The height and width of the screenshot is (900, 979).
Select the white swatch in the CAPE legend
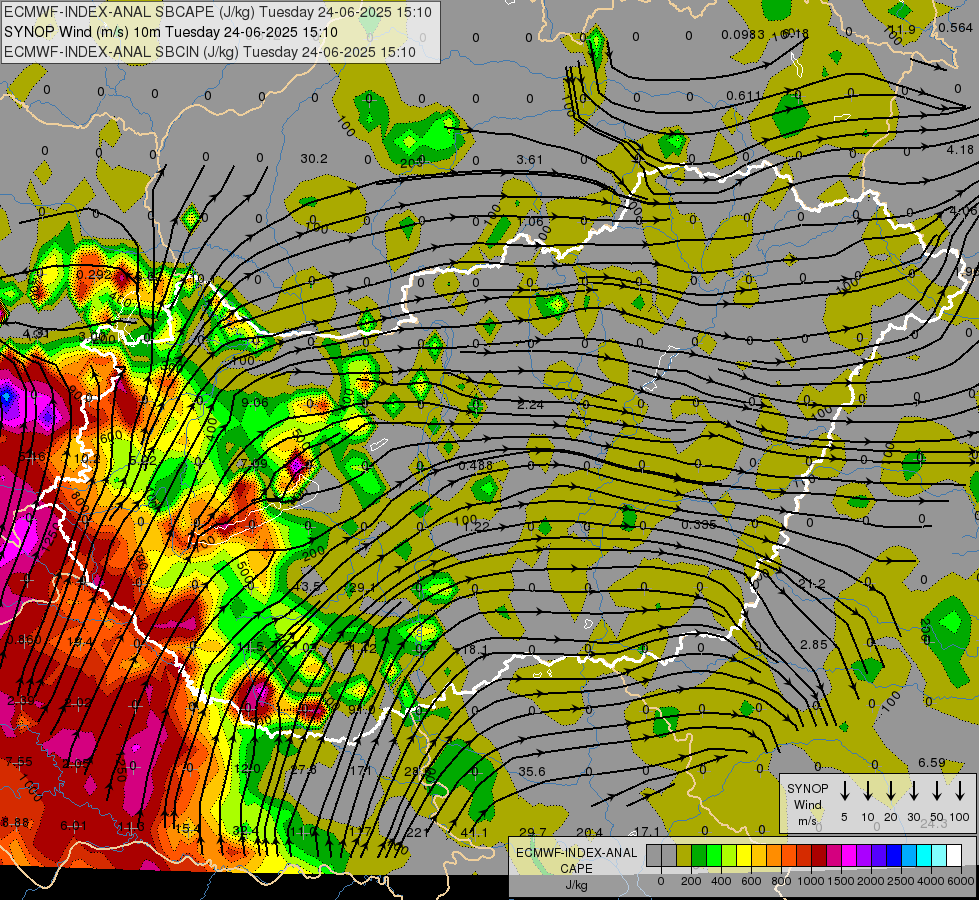coord(954,856)
